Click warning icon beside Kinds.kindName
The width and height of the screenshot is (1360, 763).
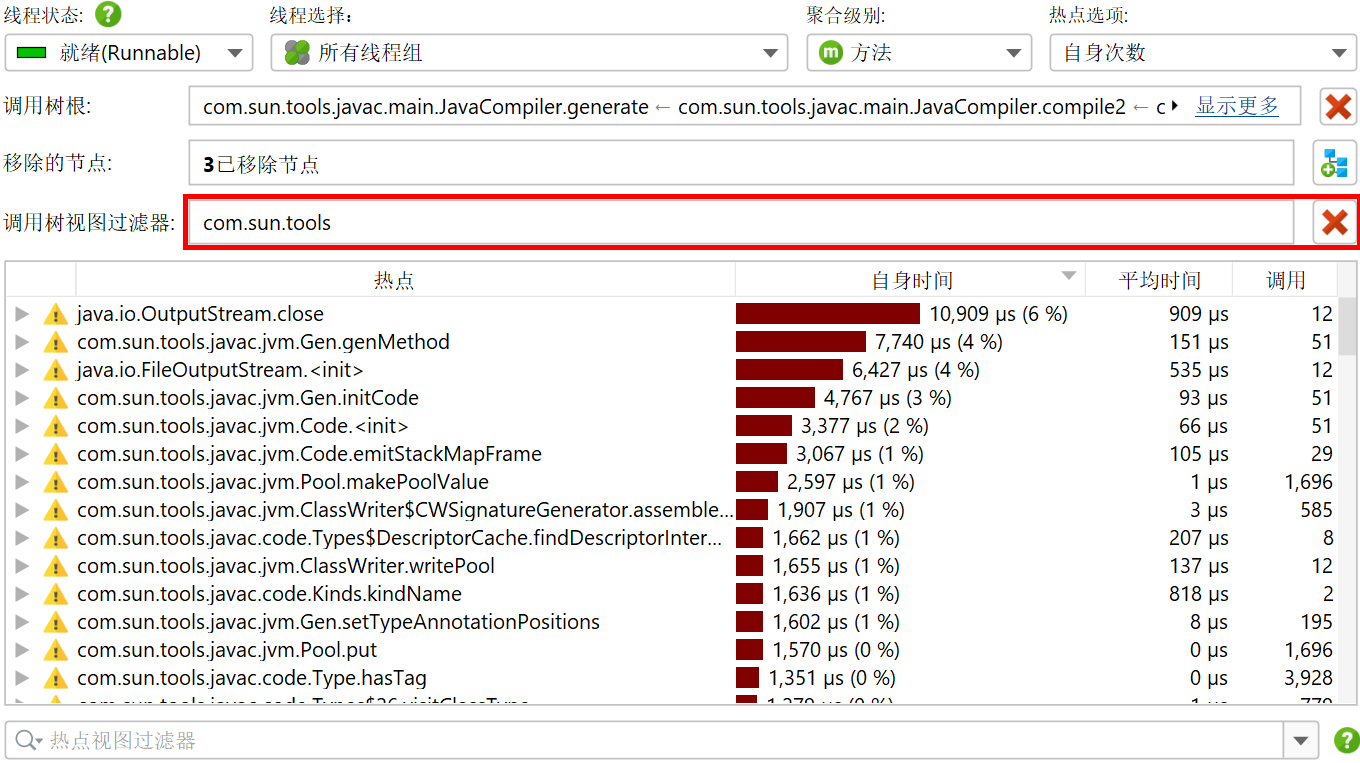(55, 594)
